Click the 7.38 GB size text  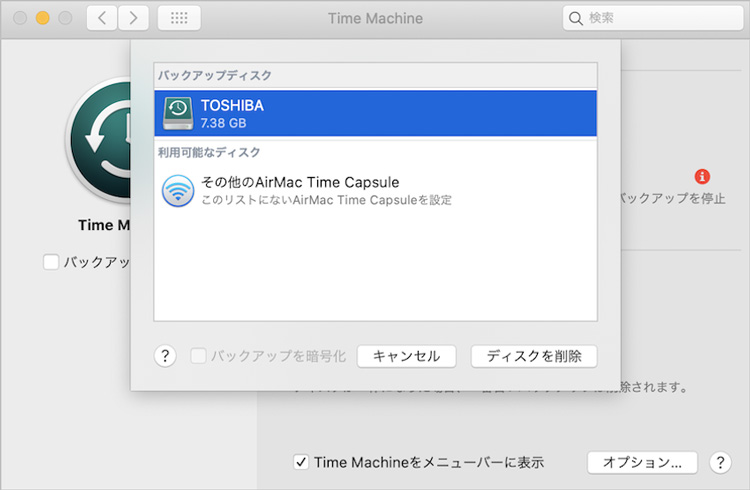[223, 123]
